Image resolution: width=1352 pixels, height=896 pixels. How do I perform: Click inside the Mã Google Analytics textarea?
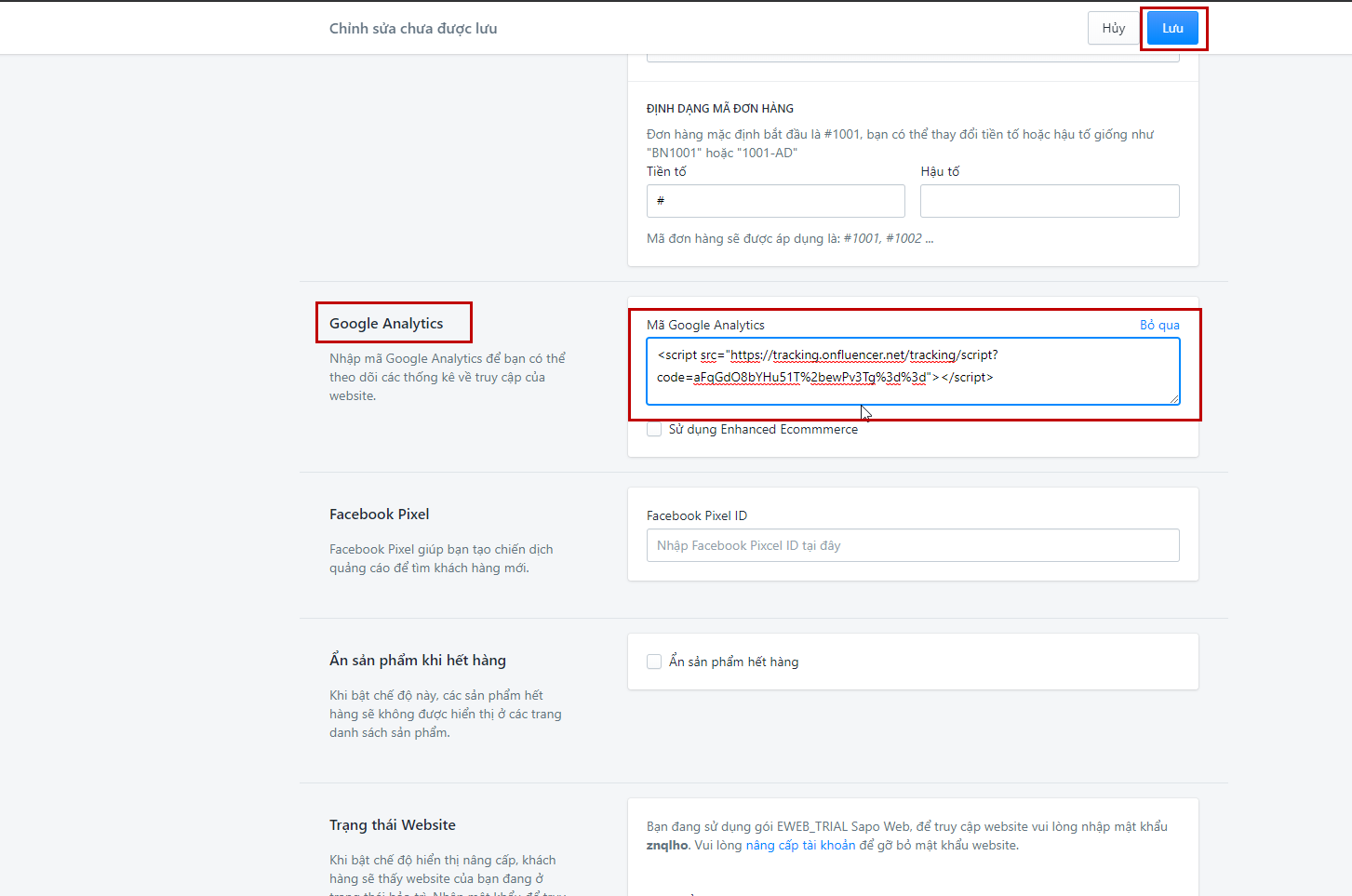coord(913,371)
